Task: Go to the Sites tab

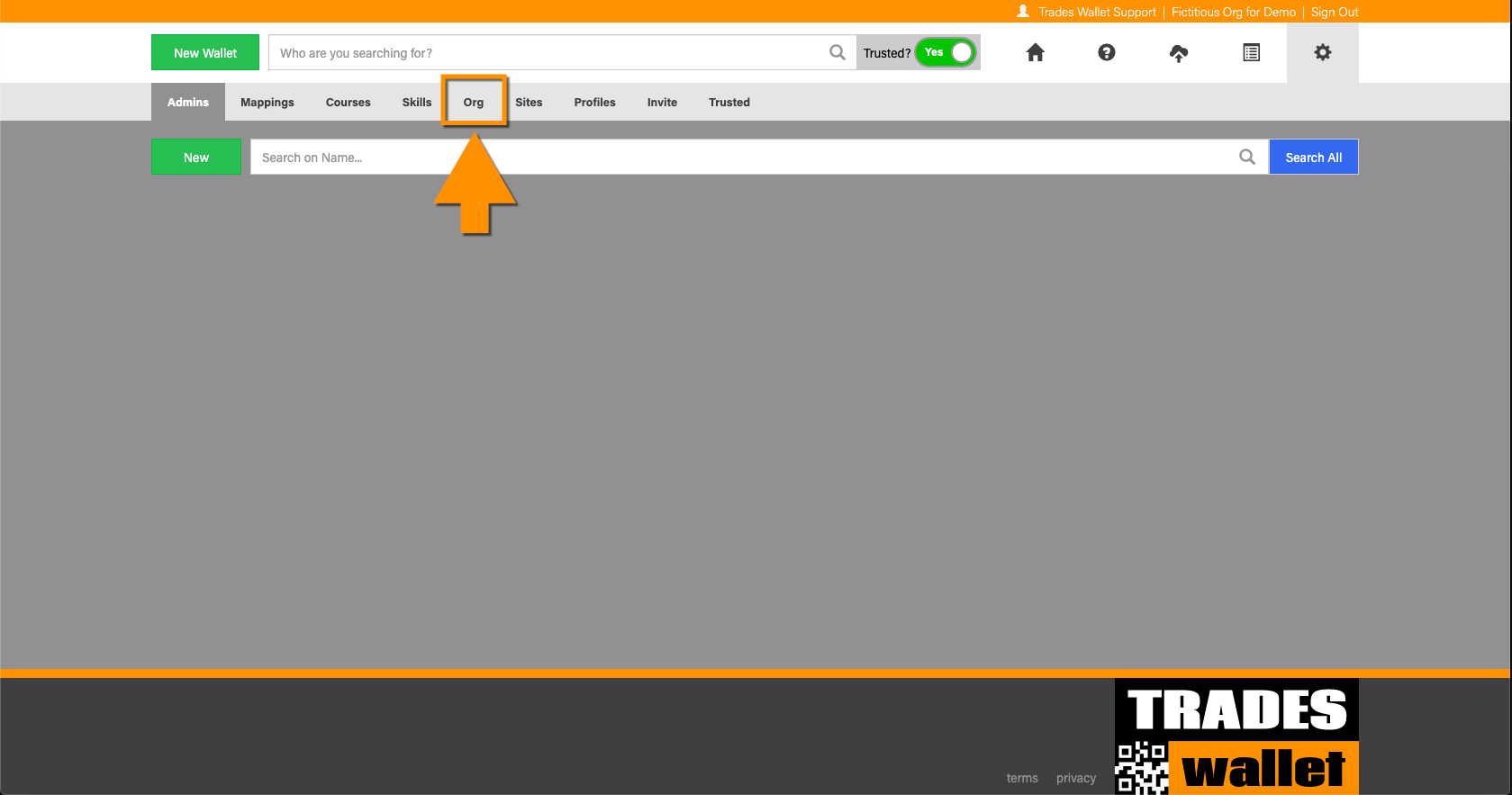Action: point(529,103)
